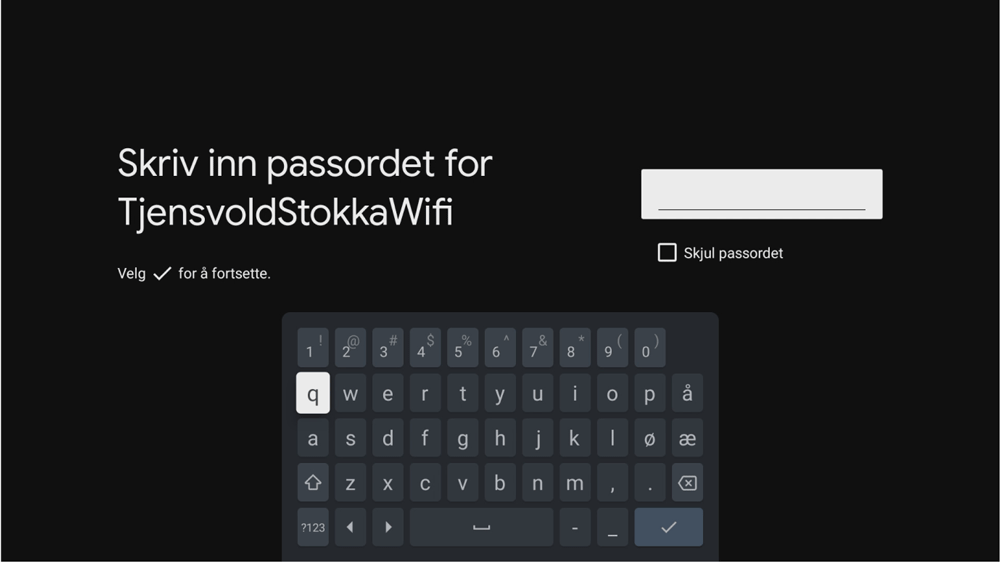Tap the hyphen key

575,528
